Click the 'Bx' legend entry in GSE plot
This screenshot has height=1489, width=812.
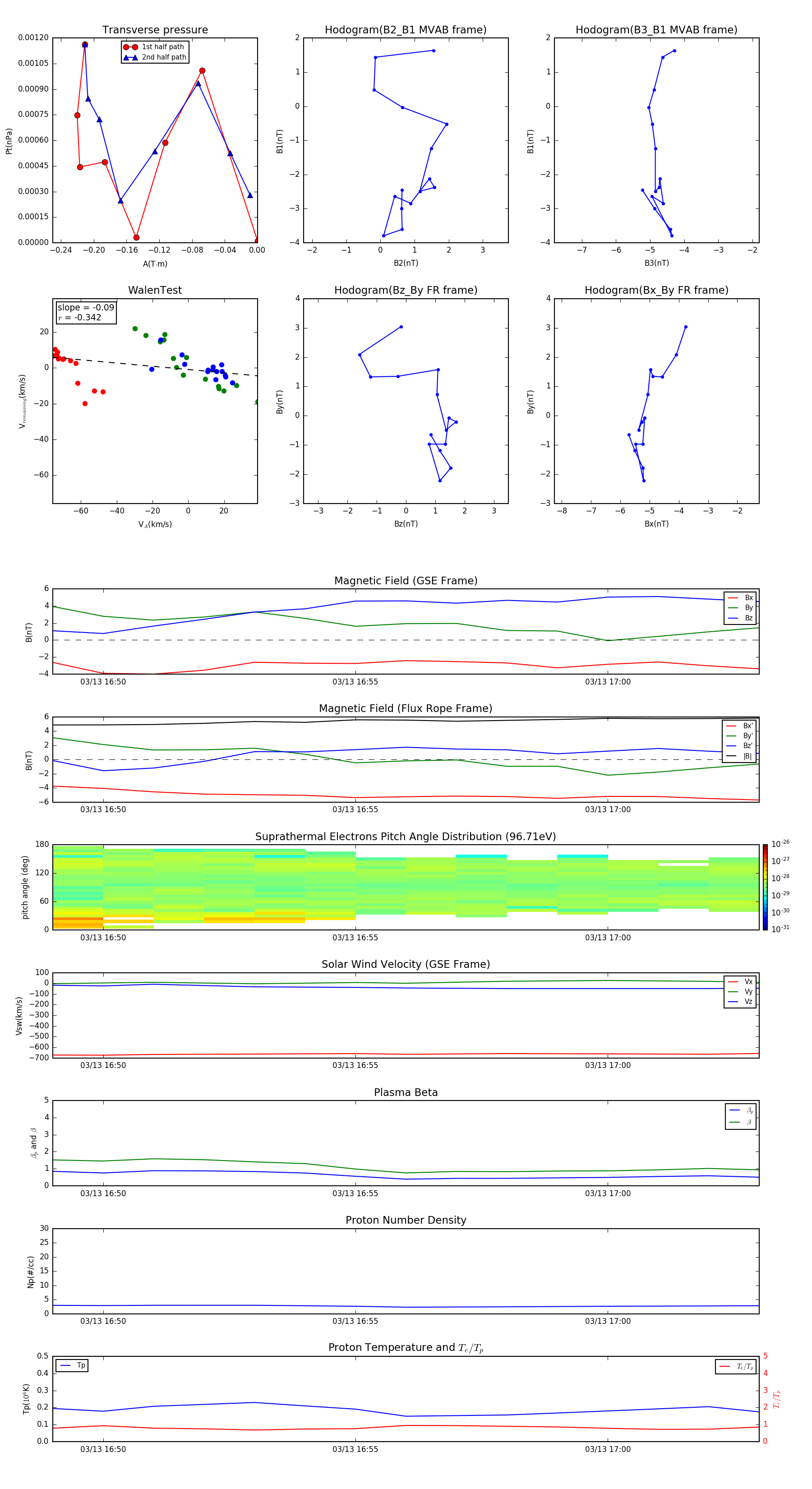tap(740, 598)
